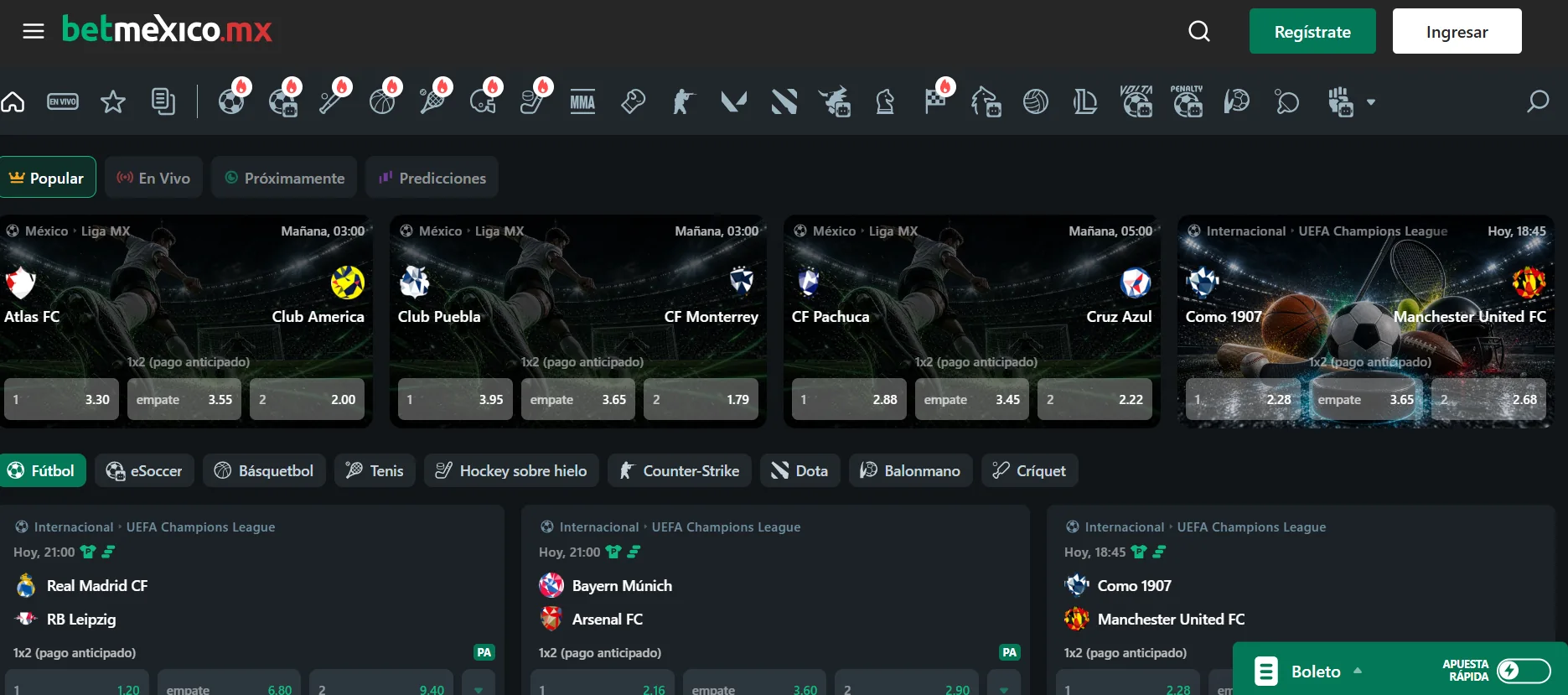Click the Regístrate button
Viewport: 1568px width, 695px height.
[1312, 31]
